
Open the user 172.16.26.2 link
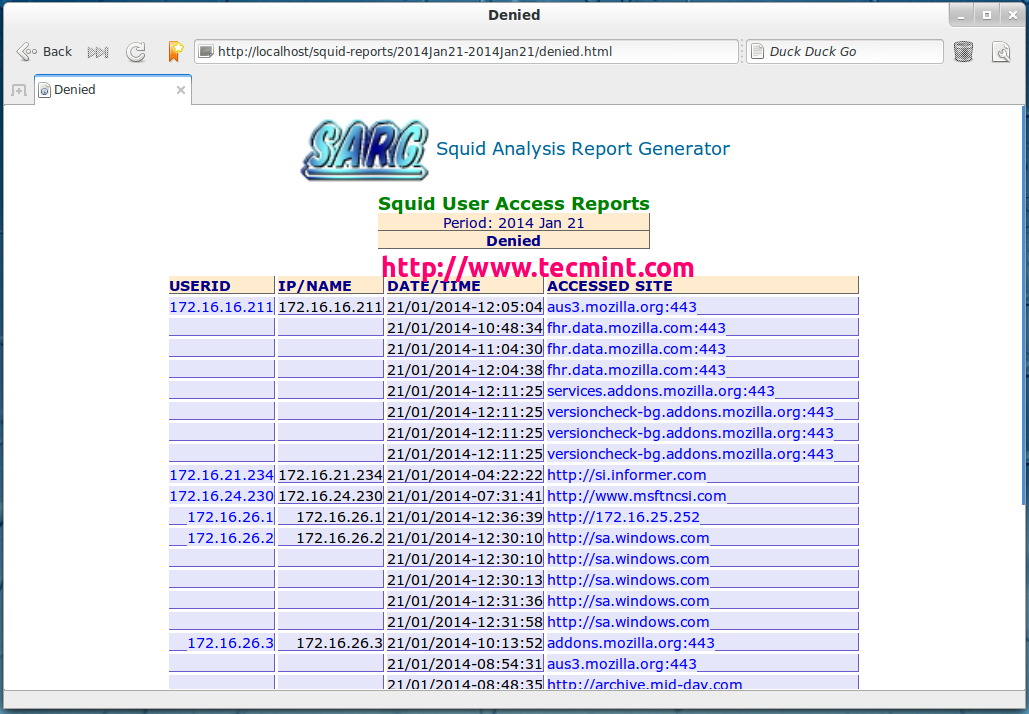230,537
